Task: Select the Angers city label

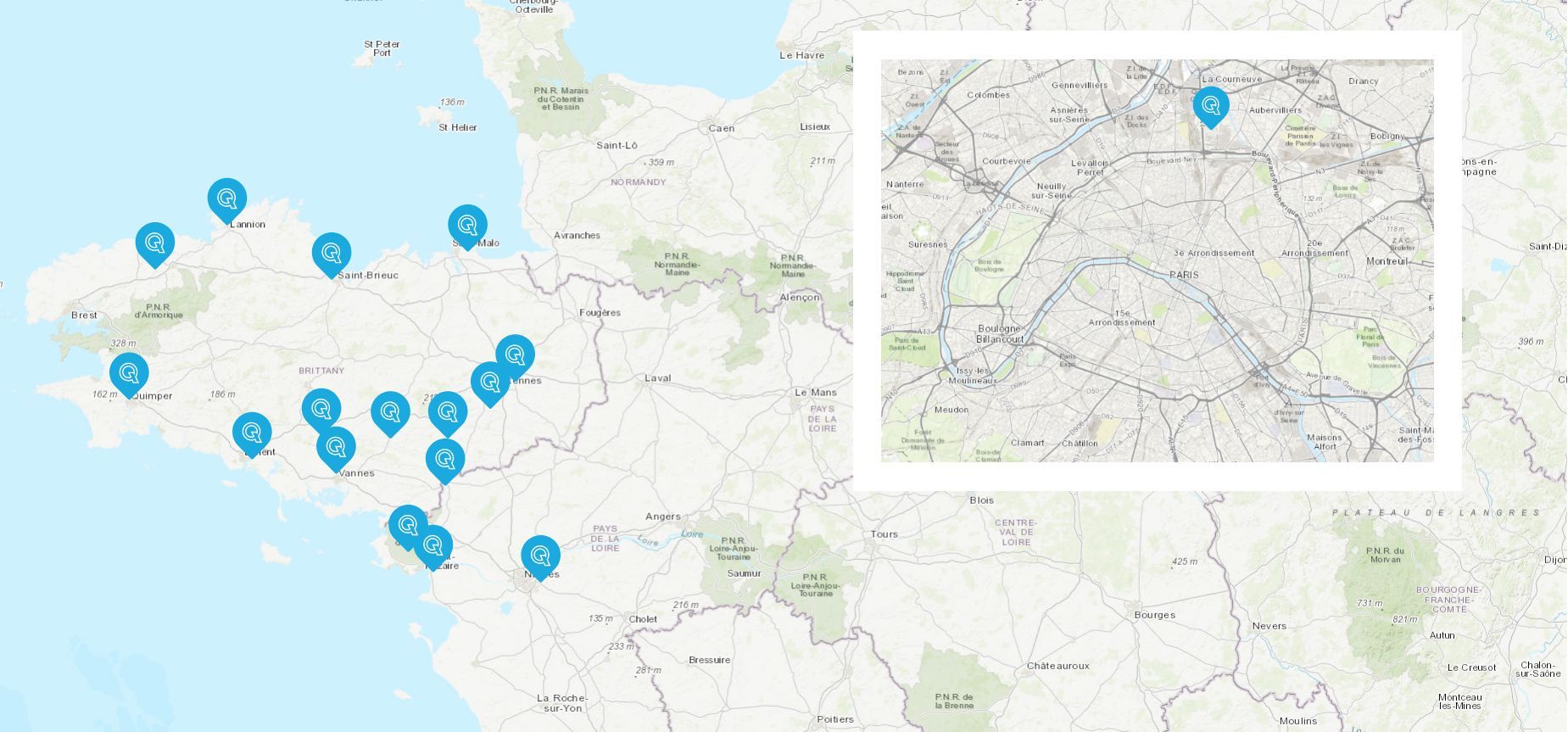Action: pyautogui.click(x=662, y=516)
